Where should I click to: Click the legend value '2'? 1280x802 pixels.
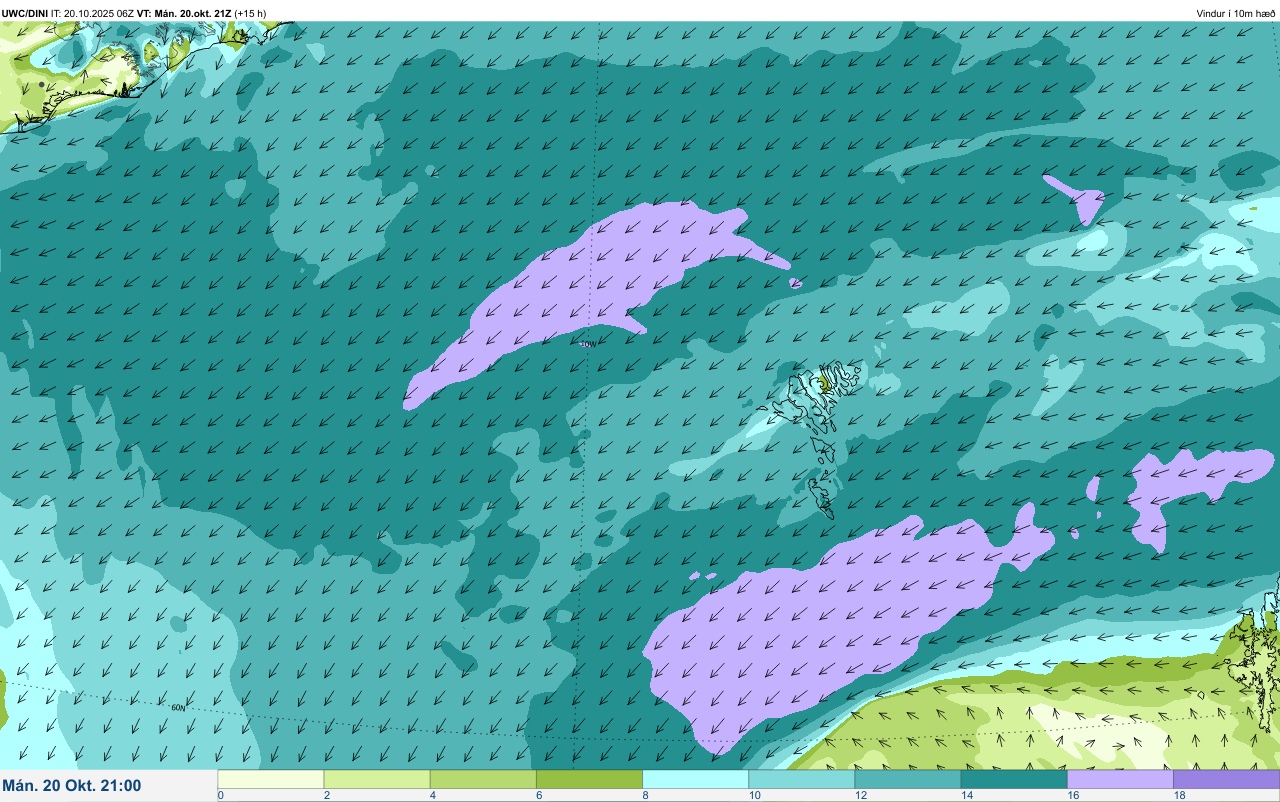point(326,795)
